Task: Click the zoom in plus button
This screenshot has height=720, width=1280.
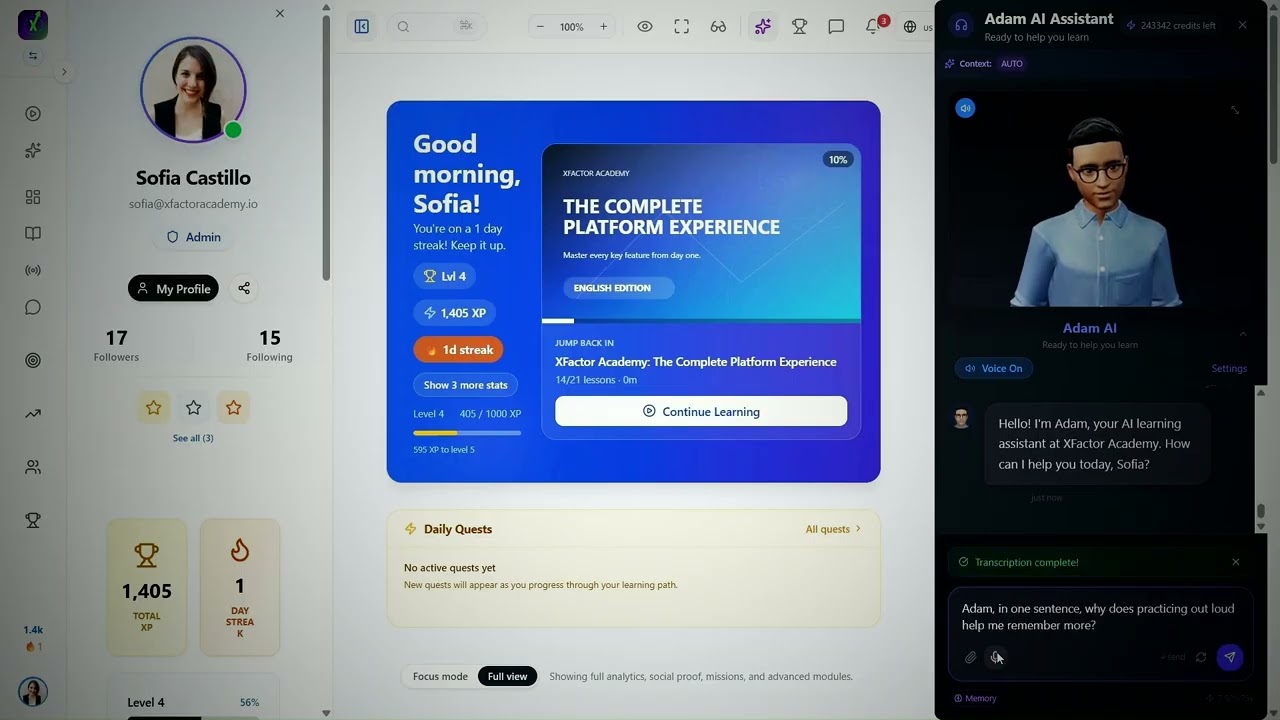Action: [603, 27]
